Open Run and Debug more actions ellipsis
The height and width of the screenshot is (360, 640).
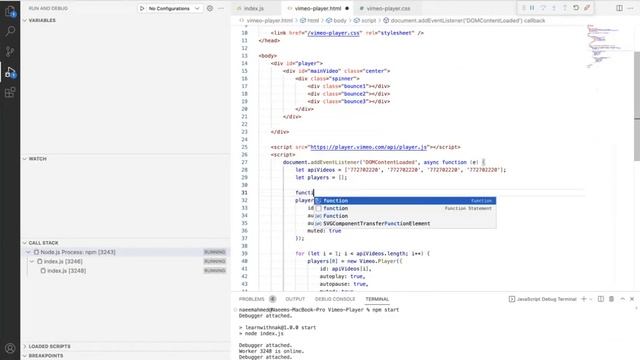tap(221, 8)
